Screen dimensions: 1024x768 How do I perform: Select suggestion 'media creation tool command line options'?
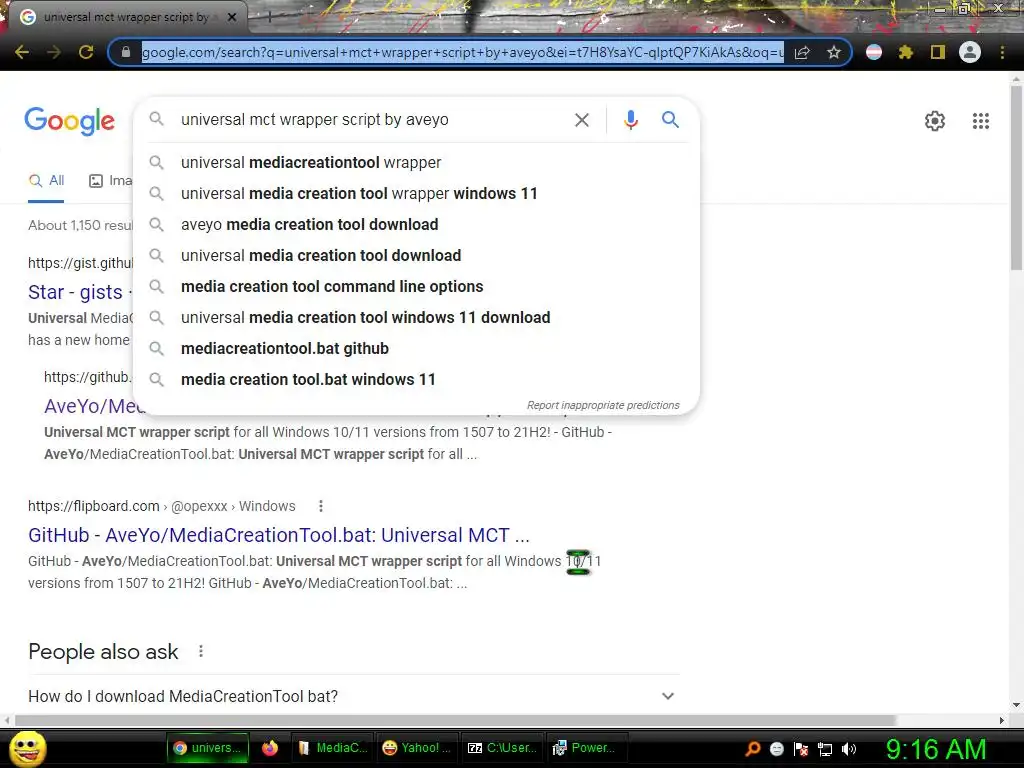417,287
